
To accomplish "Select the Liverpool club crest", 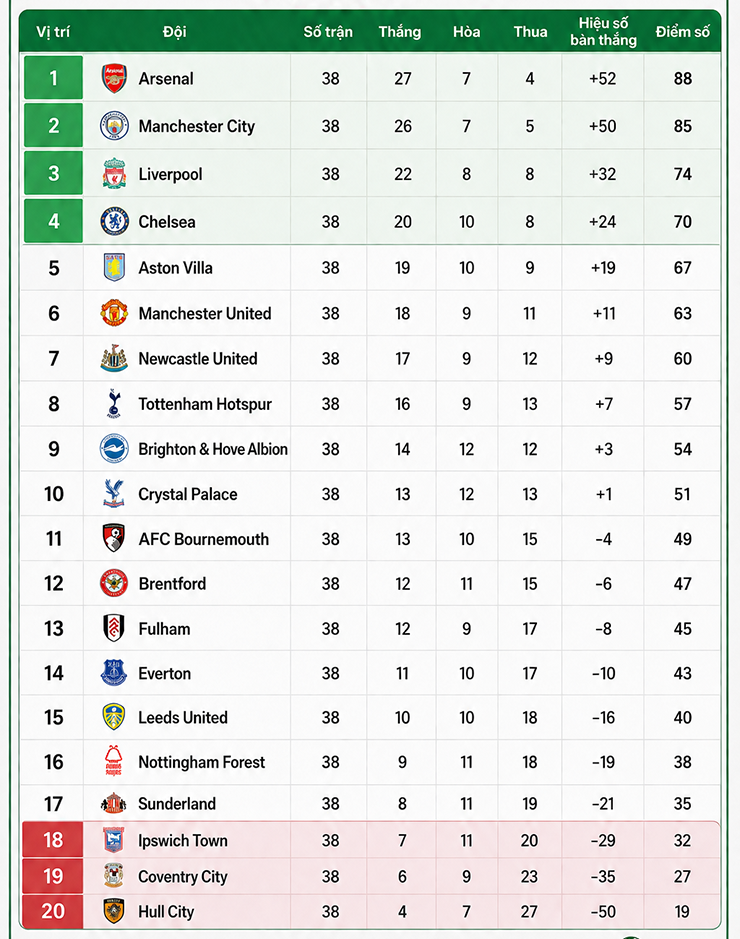I will click(114, 174).
